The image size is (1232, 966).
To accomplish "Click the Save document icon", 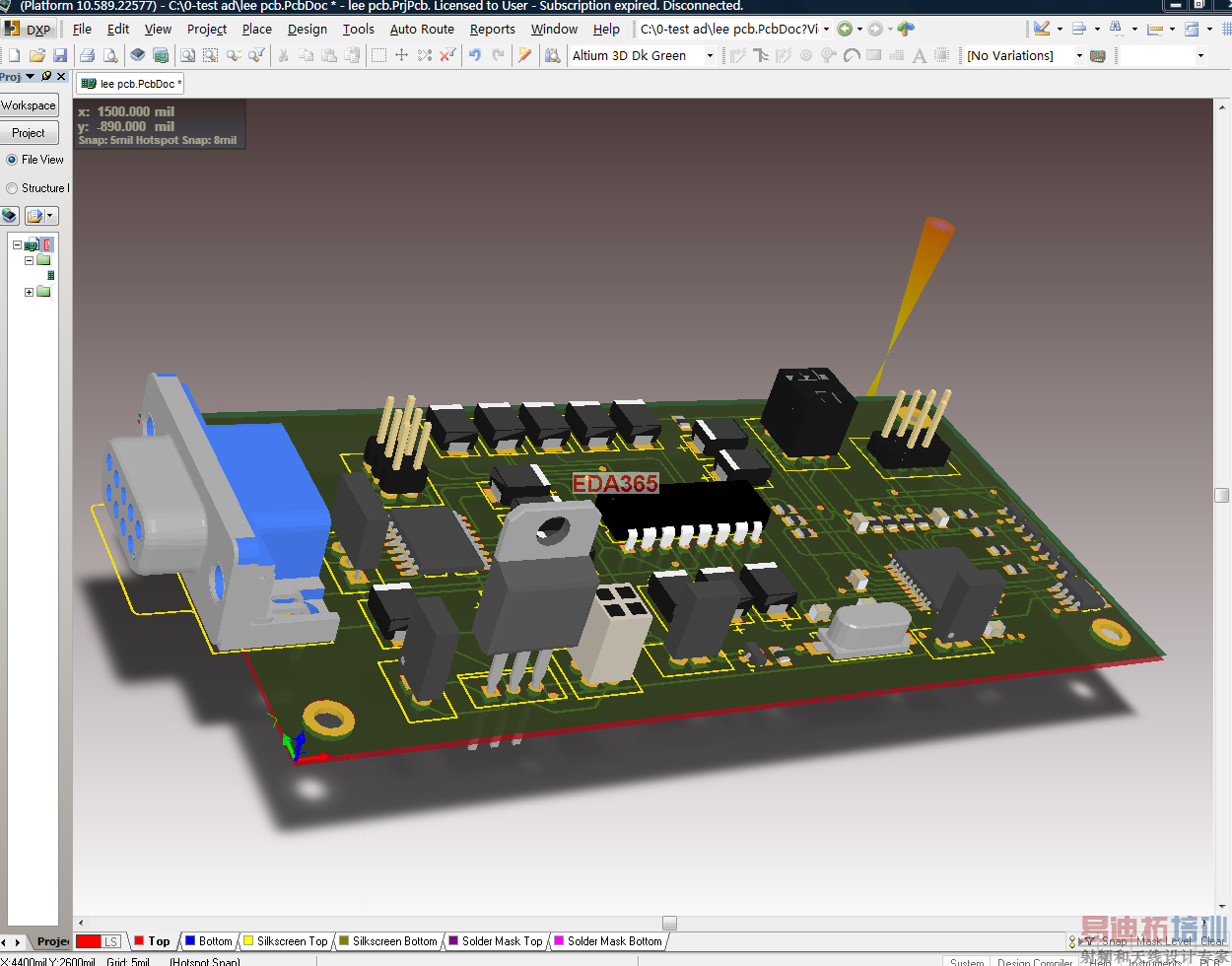I will tap(60, 56).
